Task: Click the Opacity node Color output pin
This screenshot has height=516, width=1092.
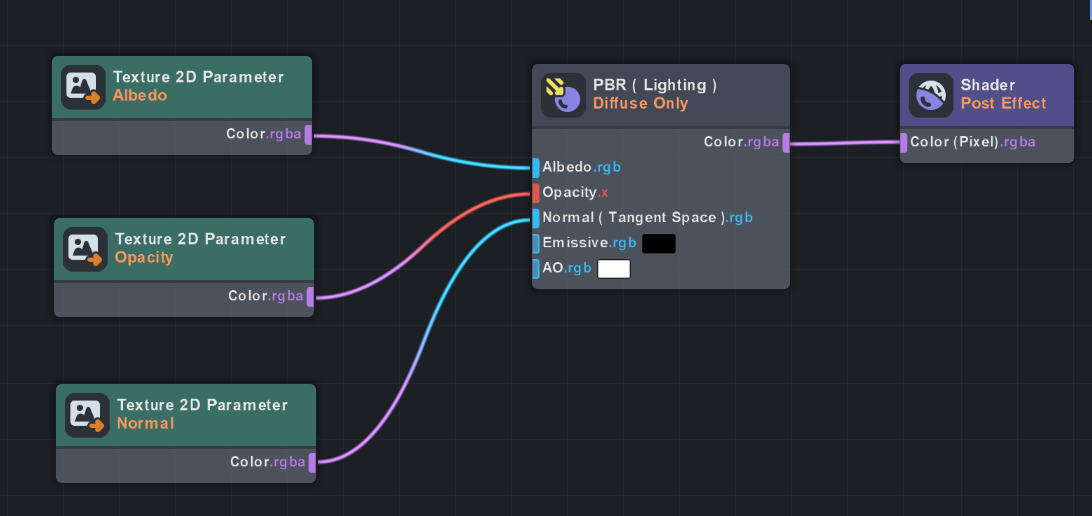Action: [310, 296]
